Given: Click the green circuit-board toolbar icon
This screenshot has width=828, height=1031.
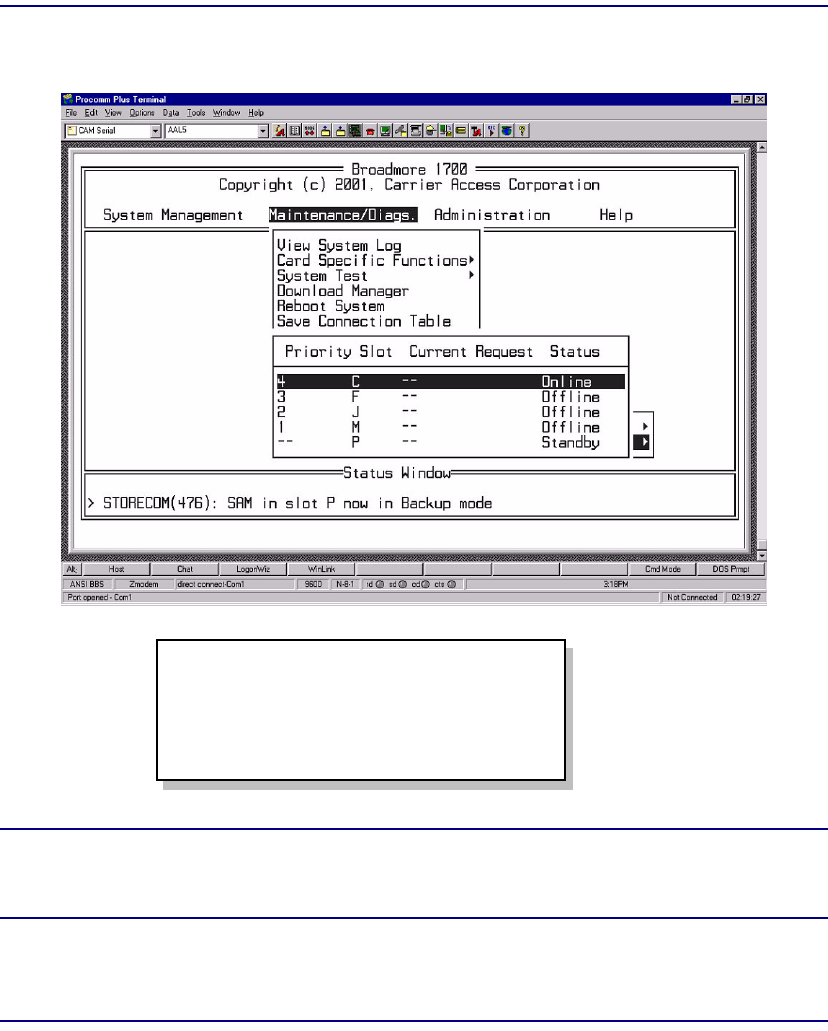Looking at the screenshot, I should [x=355, y=131].
